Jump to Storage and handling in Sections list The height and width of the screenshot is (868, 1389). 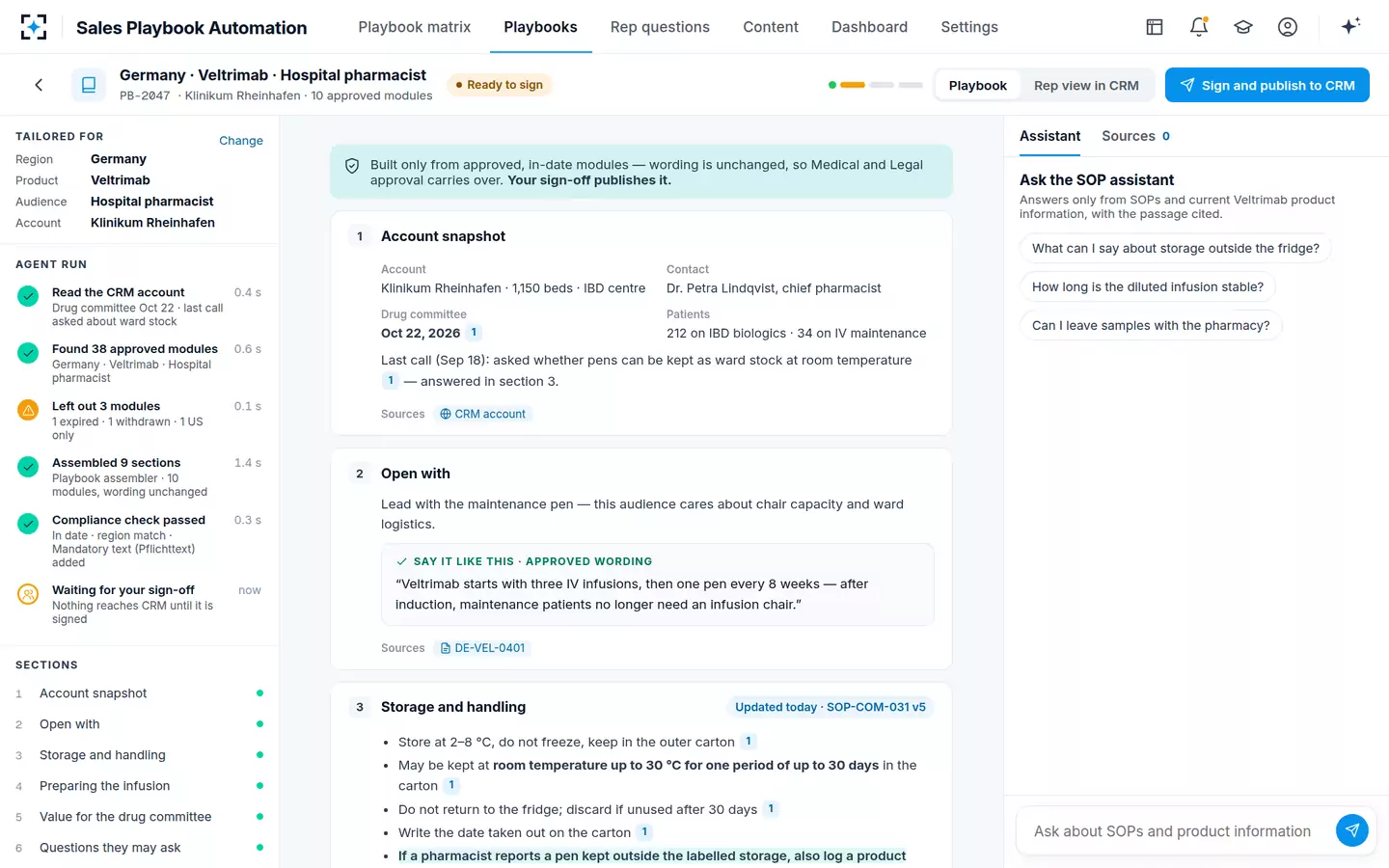click(x=140, y=755)
